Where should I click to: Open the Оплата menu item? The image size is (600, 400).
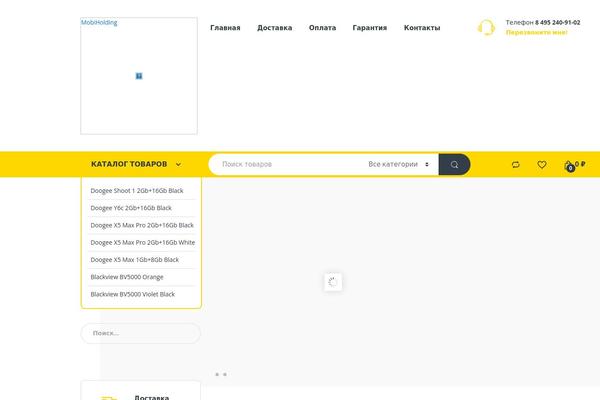tap(322, 28)
